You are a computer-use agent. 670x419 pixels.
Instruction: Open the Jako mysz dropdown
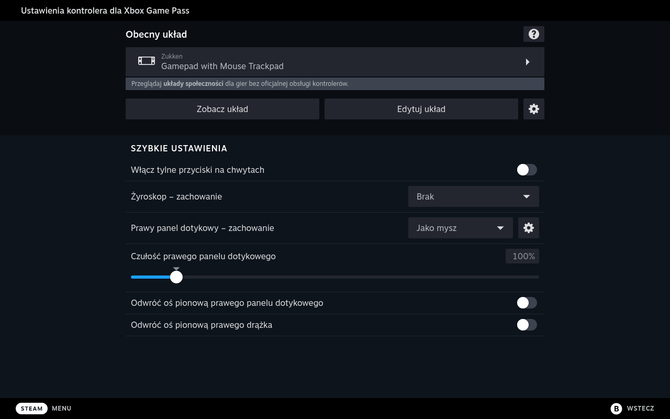[x=460, y=228]
